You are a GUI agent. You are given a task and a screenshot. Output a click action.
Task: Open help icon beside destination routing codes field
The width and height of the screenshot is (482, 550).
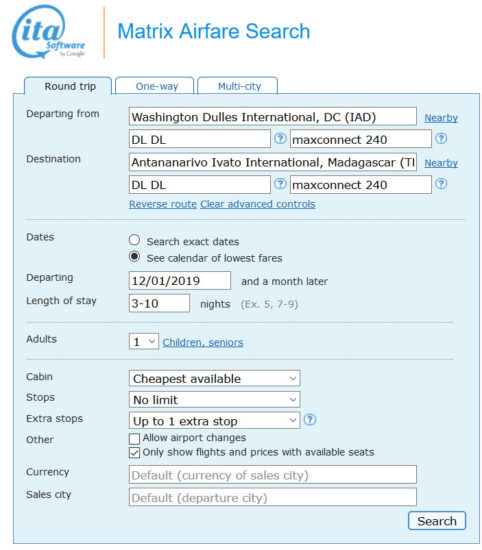[x=280, y=183]
